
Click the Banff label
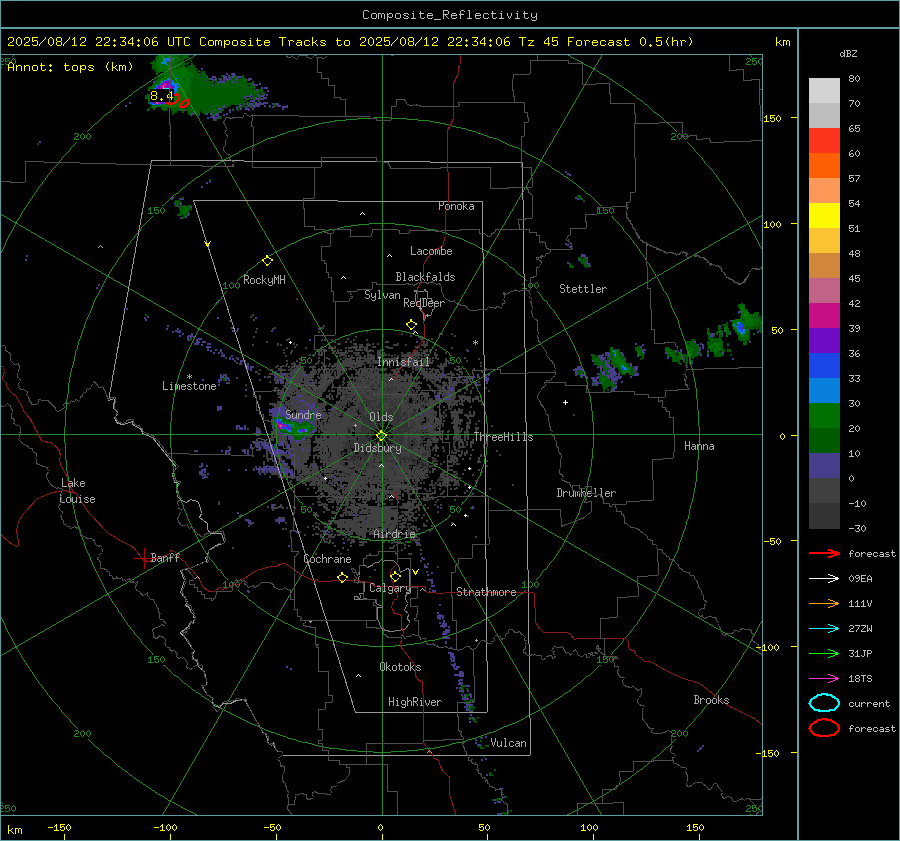[x=165, y=557]
